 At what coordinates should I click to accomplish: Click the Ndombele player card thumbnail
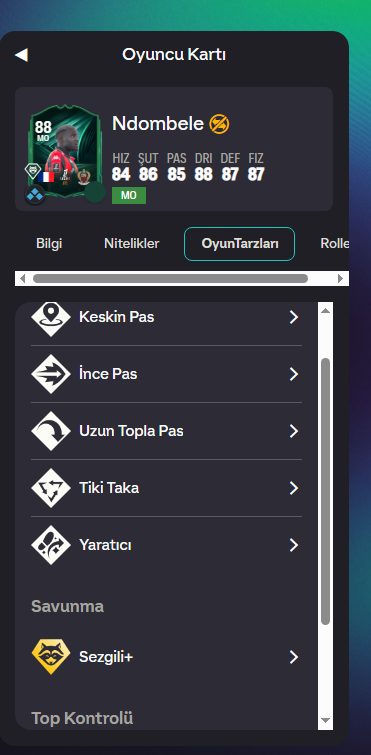[x=64, y=150]
